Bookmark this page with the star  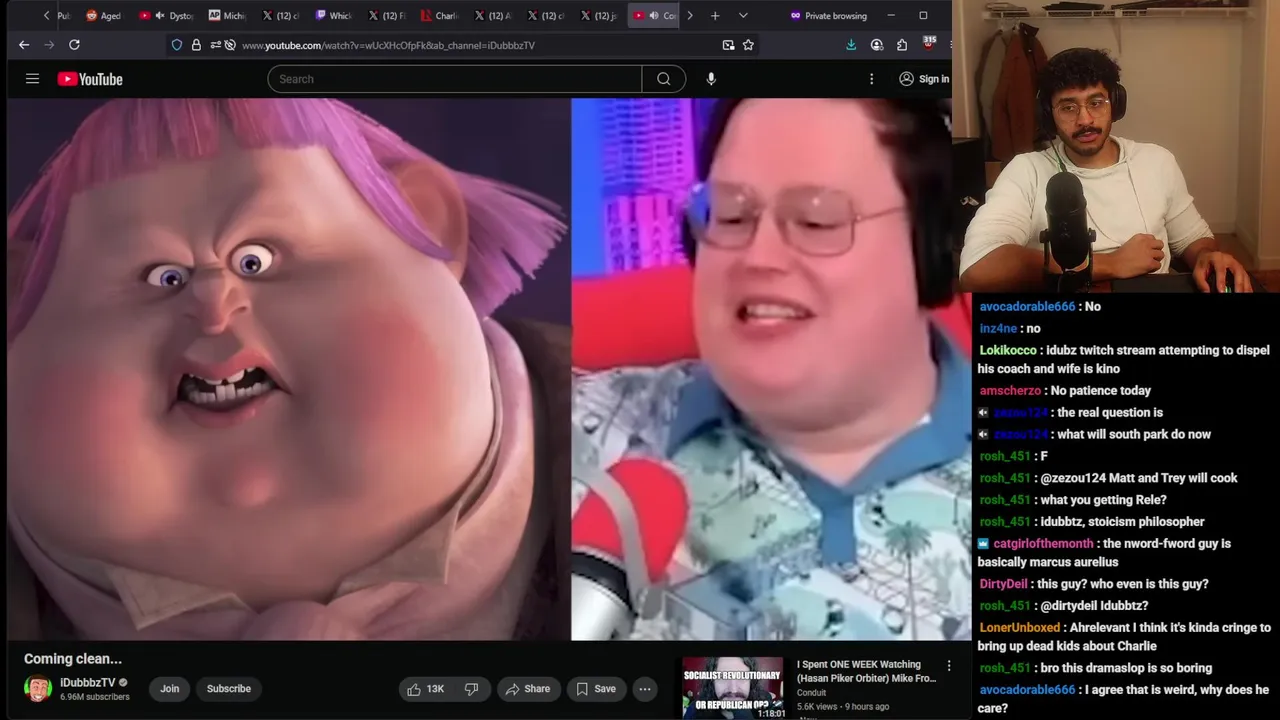[x=748, y=45]
